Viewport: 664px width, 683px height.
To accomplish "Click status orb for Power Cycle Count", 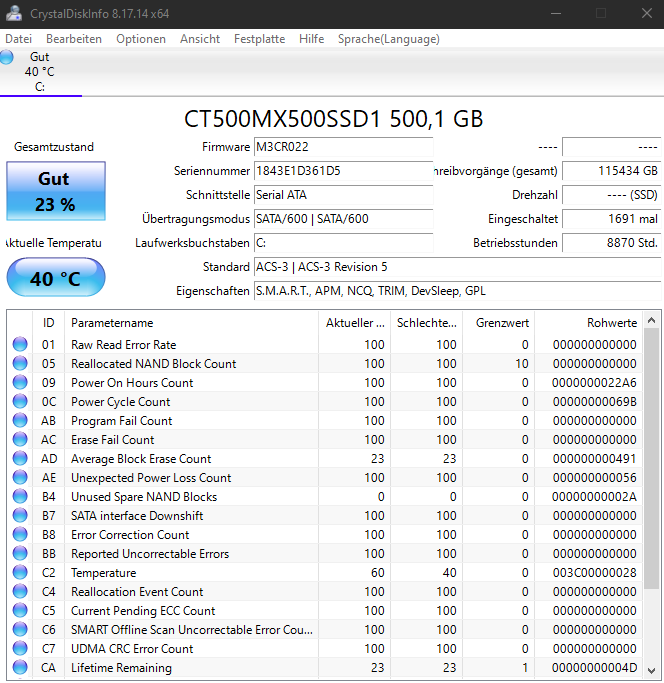I will click(20, 401).
